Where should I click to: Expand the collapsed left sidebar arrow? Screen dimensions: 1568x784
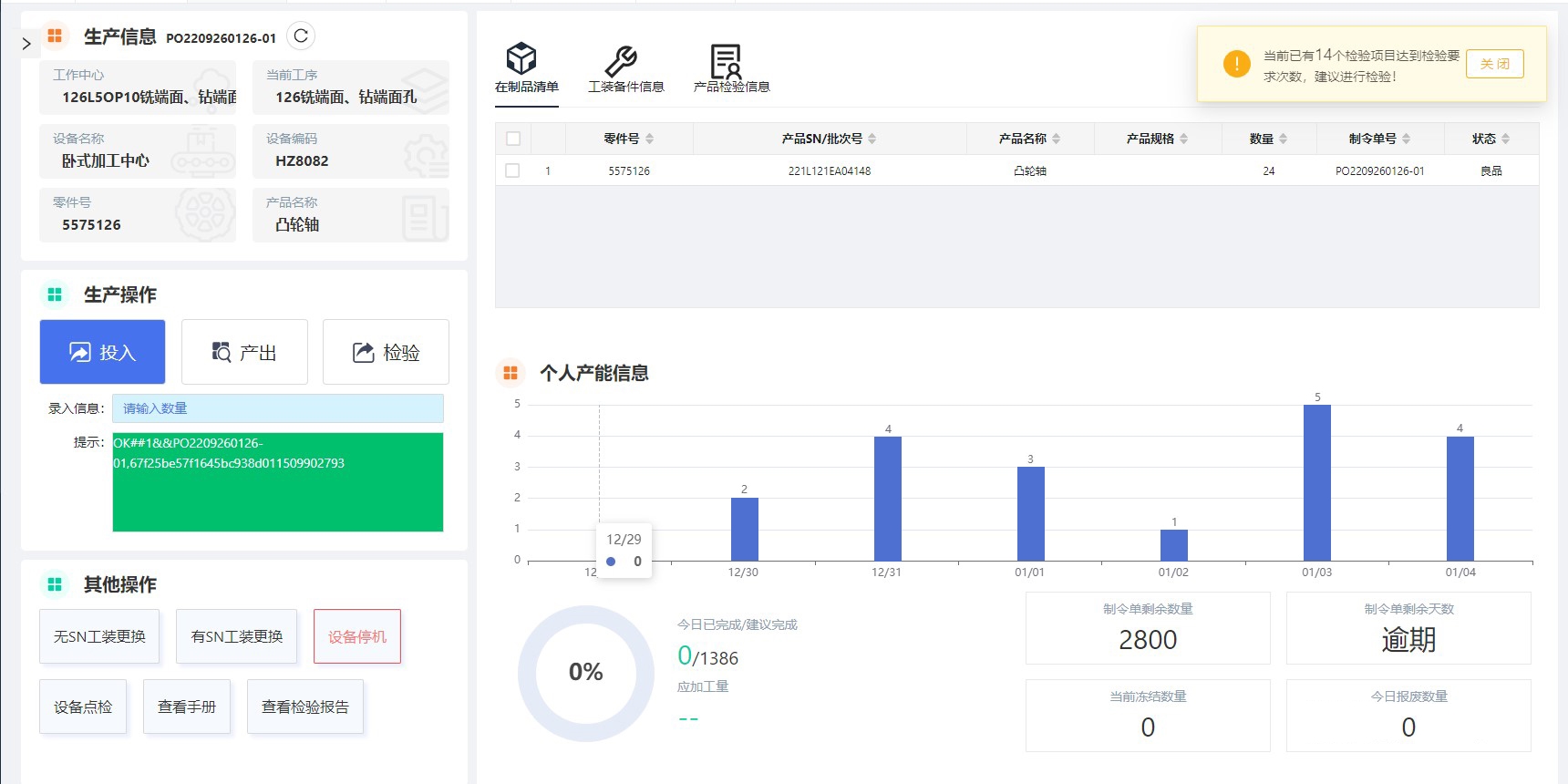coord(26,43)
